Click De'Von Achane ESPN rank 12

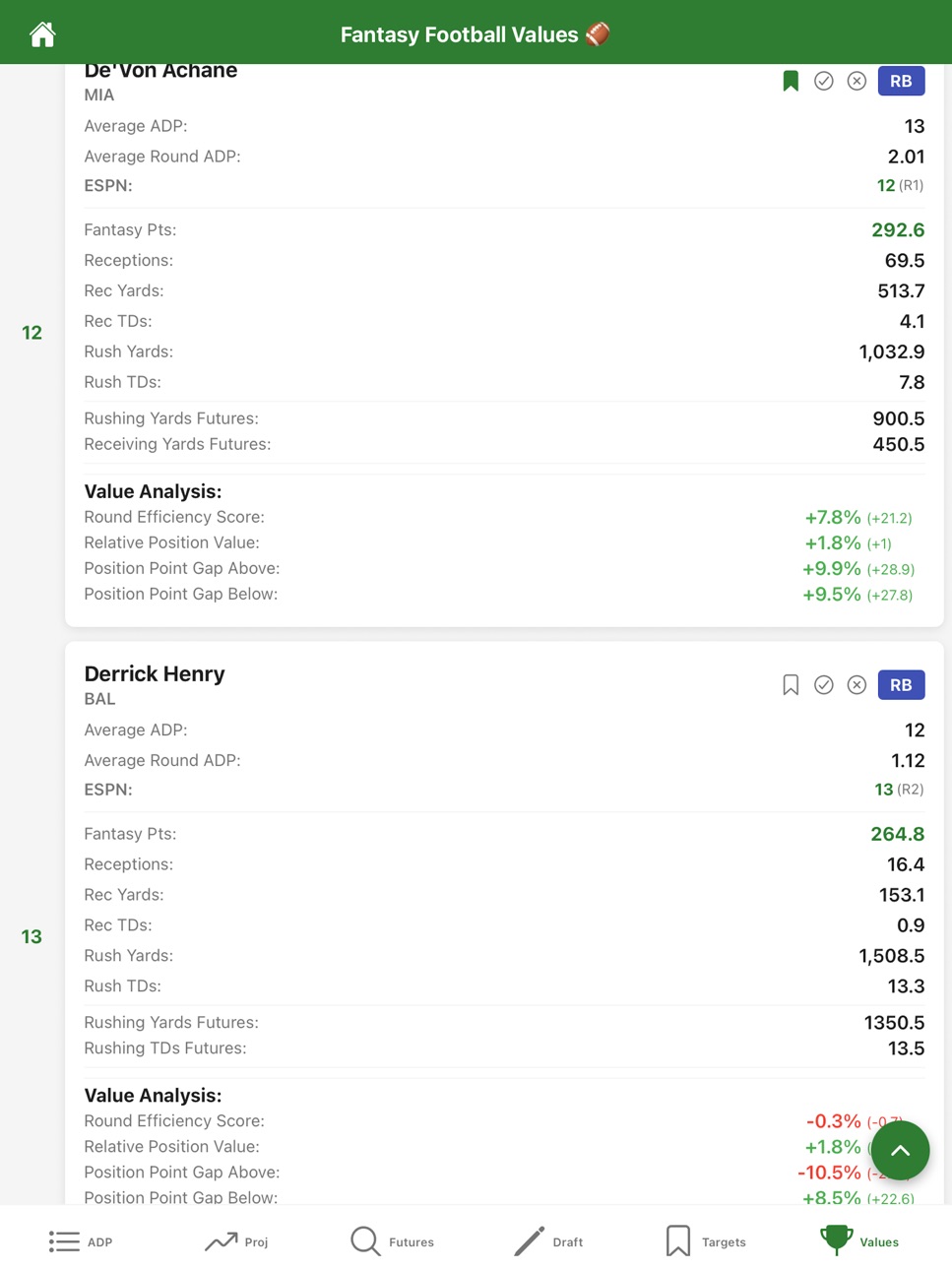[885, 185]
